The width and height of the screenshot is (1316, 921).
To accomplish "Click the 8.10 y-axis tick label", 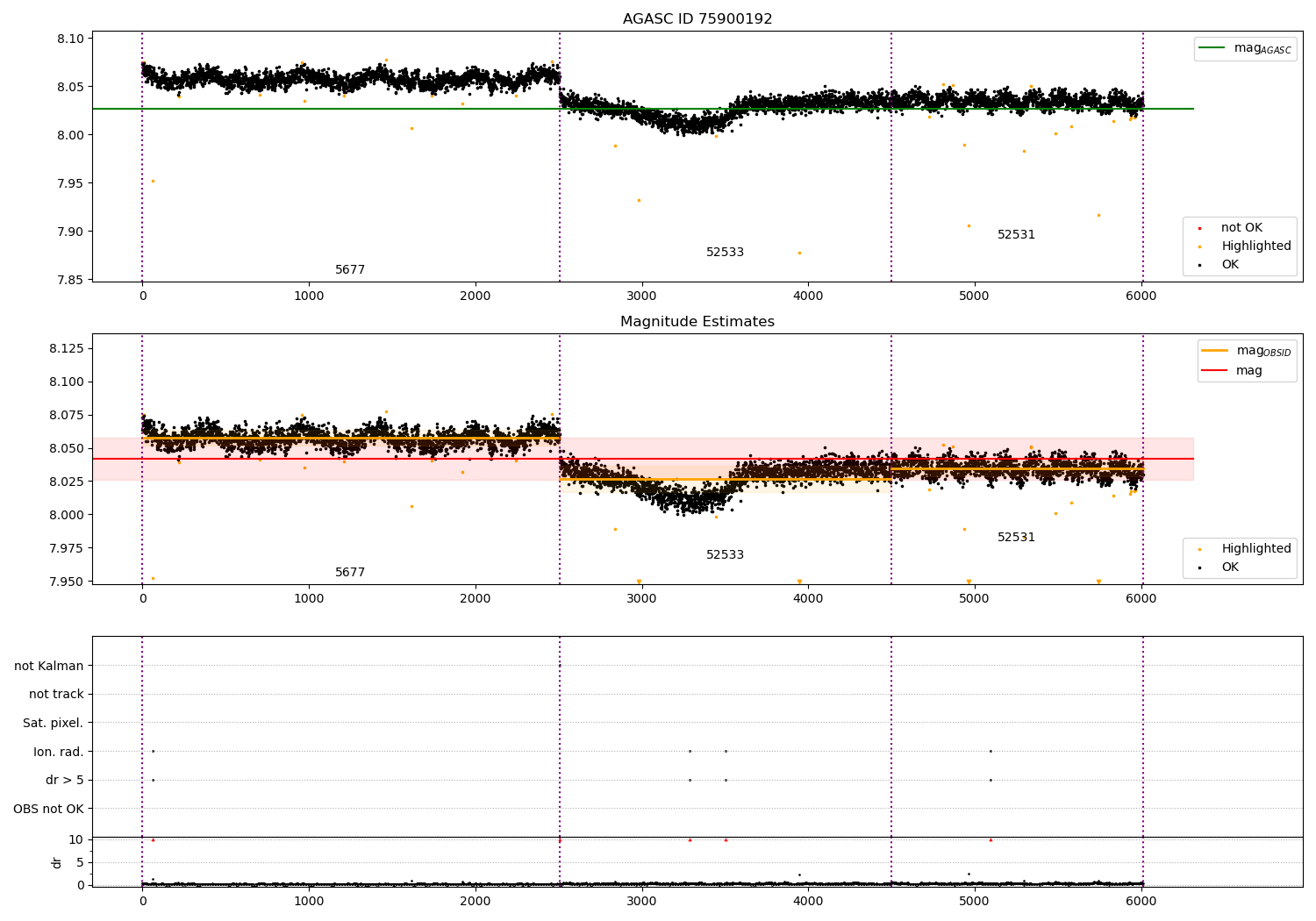I will point(70,39).
